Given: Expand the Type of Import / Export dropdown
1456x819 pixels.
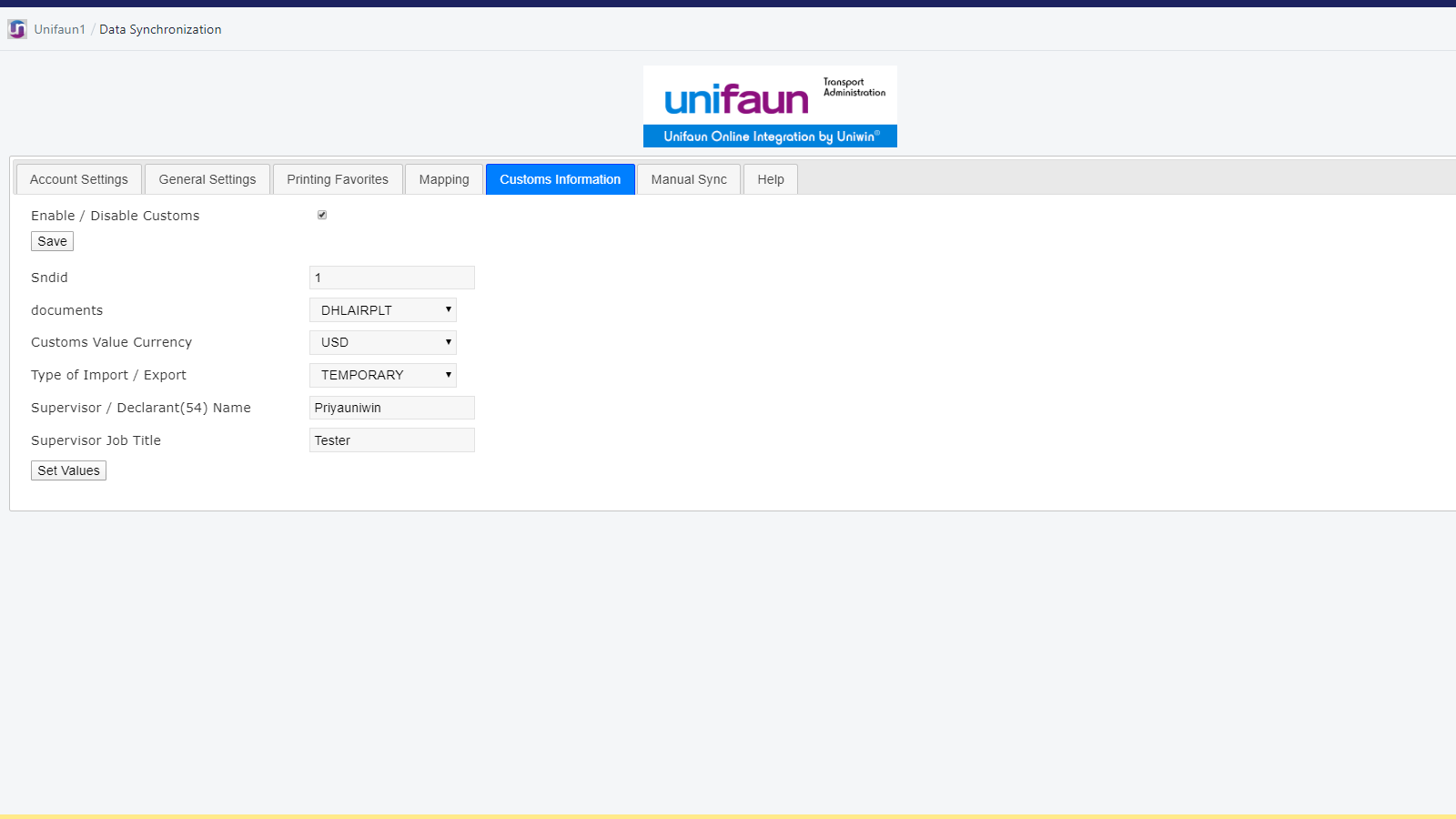Looking at the screenshot, I should tap(383, 375).
